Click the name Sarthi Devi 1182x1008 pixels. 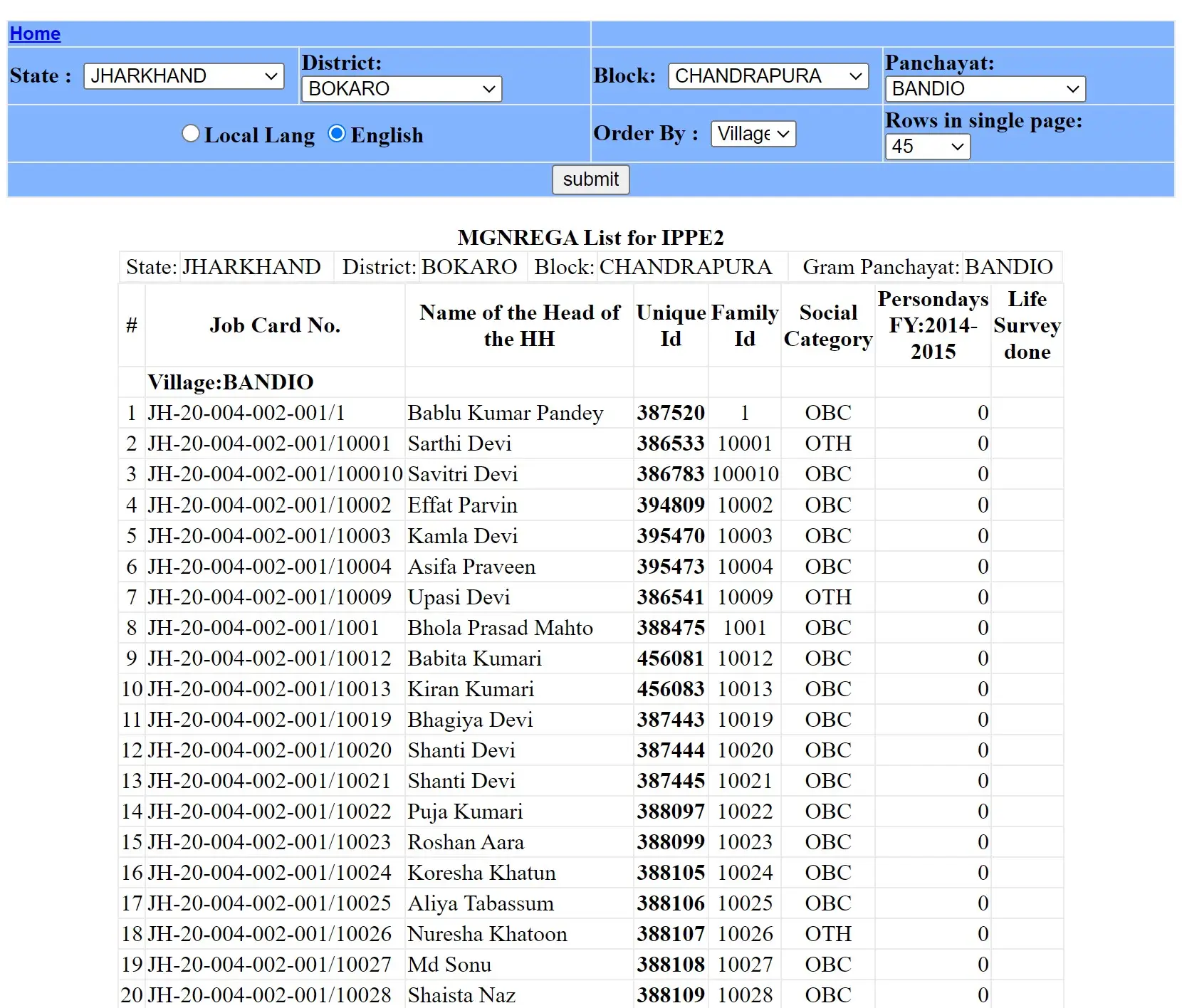[459, 443]
